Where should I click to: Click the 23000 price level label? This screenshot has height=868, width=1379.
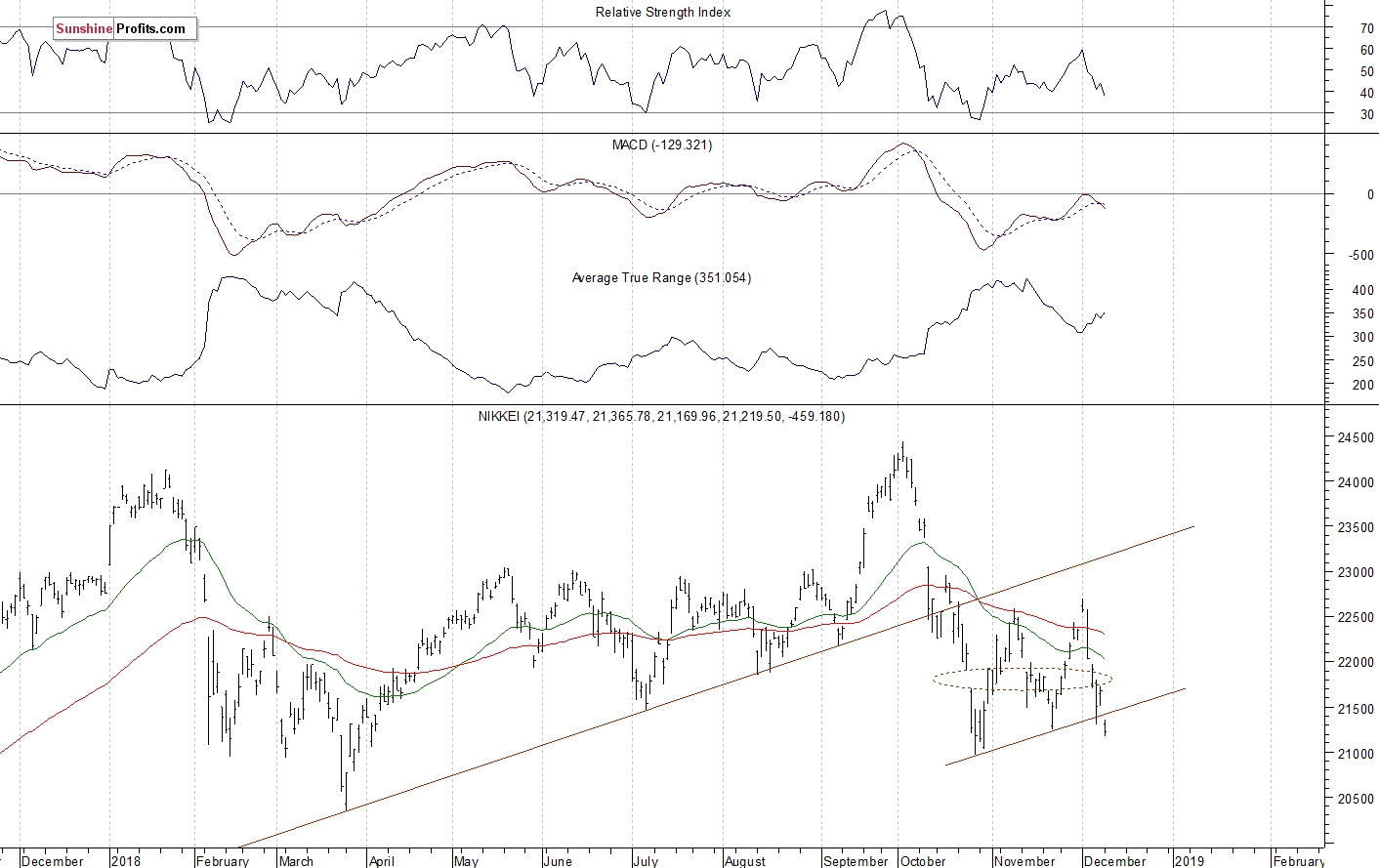tap(1356, 573)
